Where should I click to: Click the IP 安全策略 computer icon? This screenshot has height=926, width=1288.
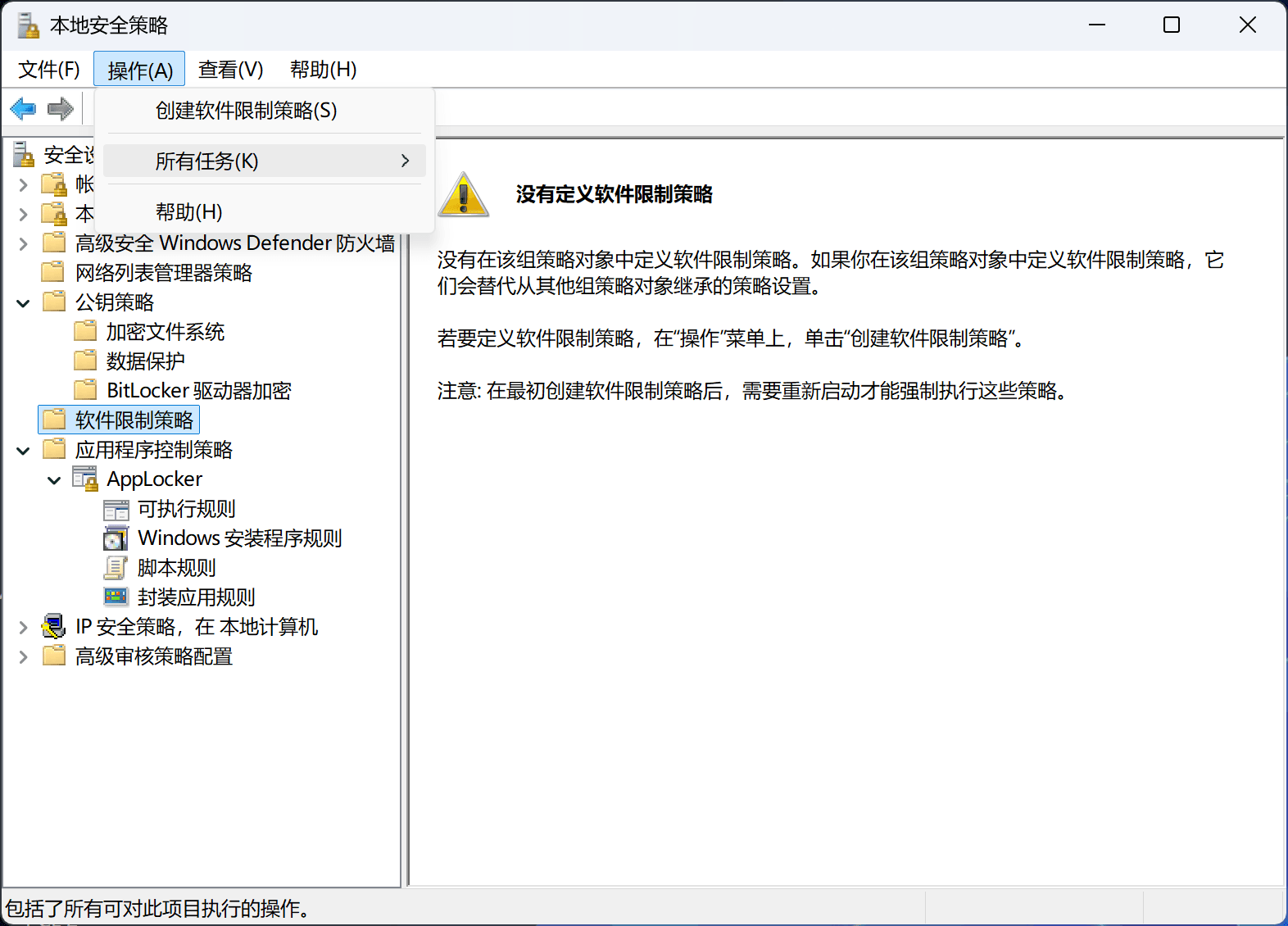[54, 627]
